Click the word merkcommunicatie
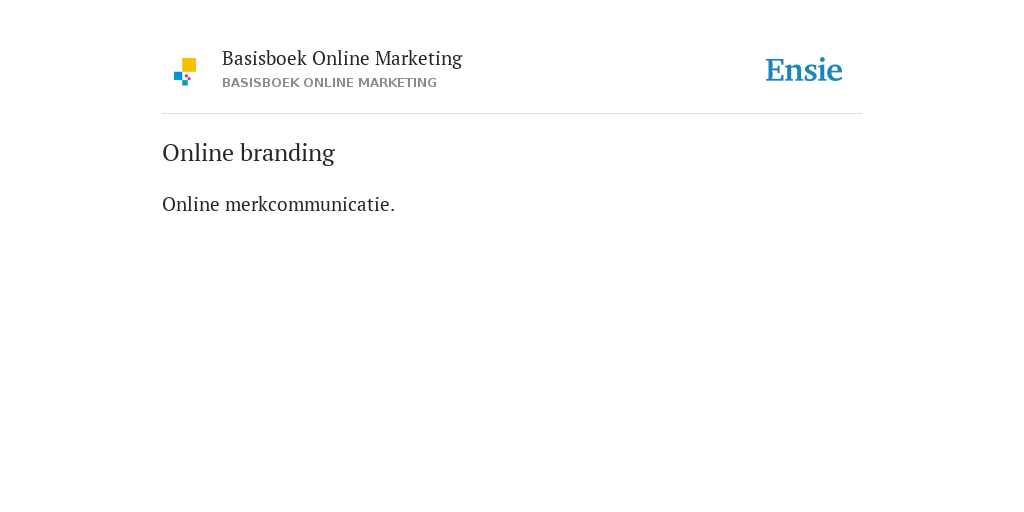Screen dimensions: 1024x512 pyautogui.click(x=308, y=204)
